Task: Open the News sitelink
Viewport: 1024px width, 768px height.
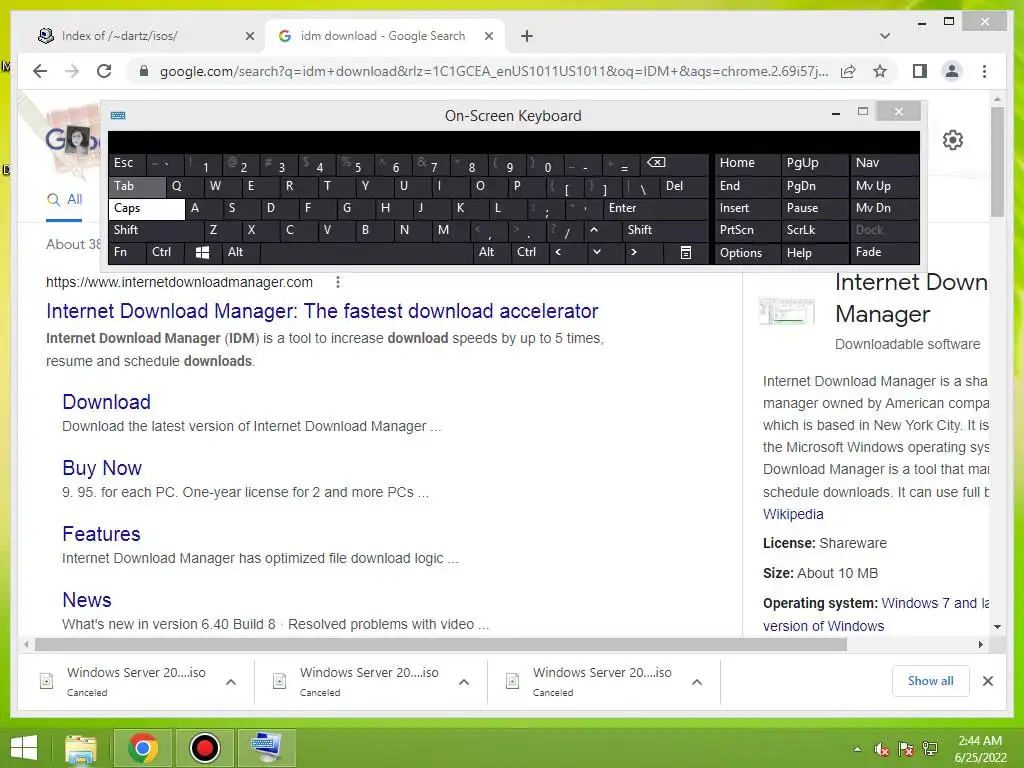Action: point(87,600)
